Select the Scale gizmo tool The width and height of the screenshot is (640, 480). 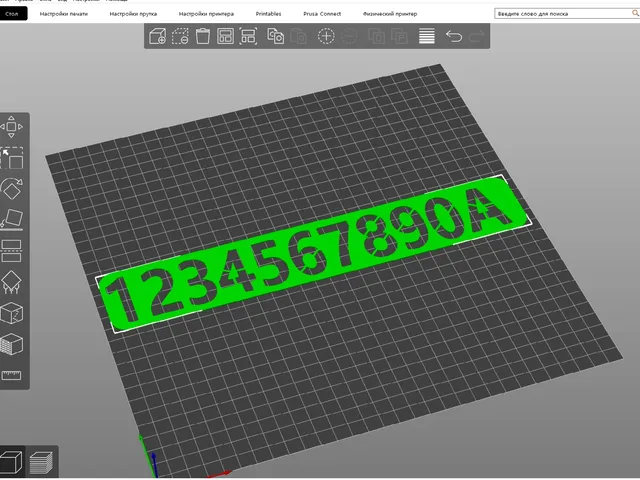[x=12, y=158]
